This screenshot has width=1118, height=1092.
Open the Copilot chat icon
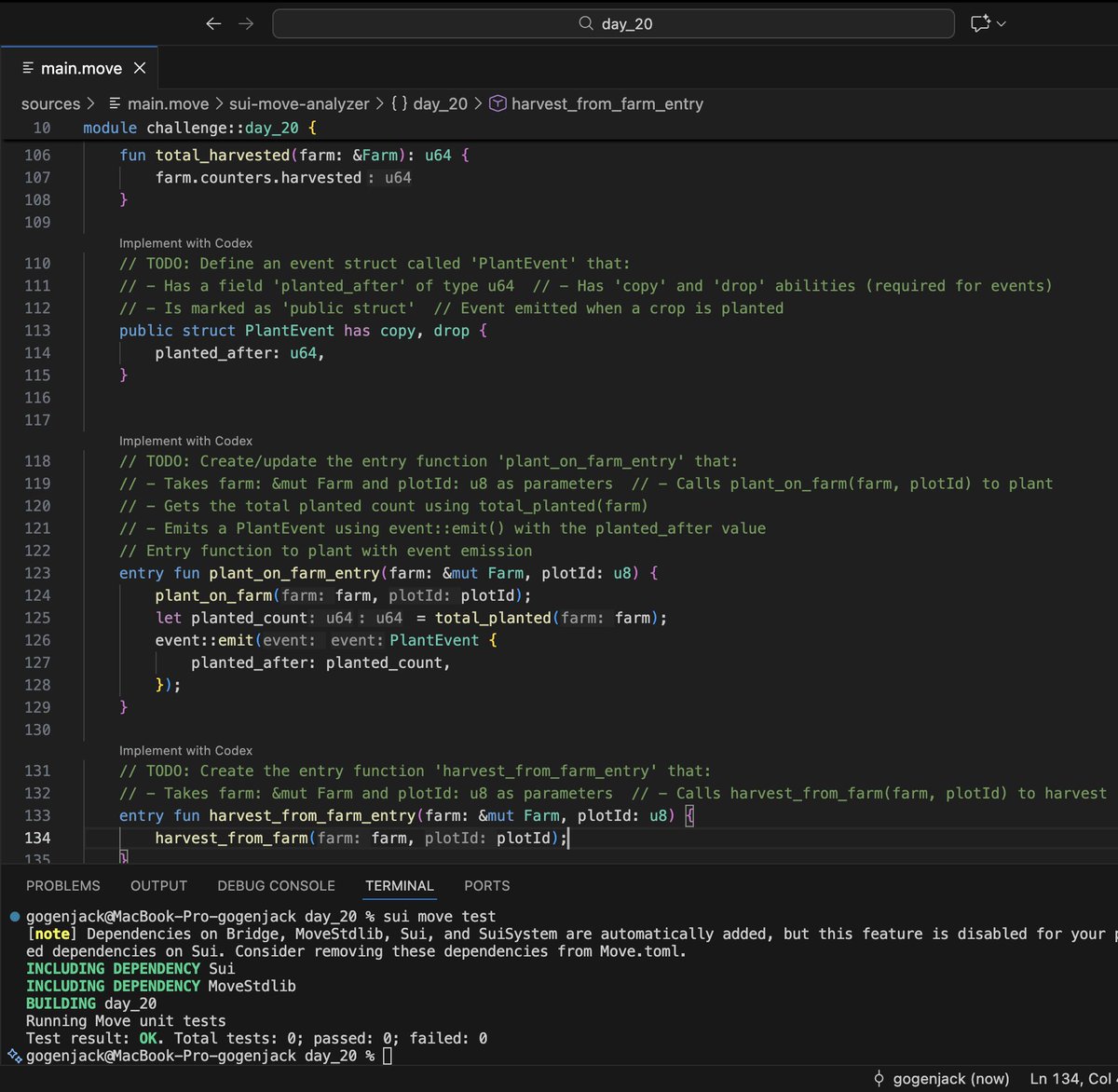(x=980, y=23)
